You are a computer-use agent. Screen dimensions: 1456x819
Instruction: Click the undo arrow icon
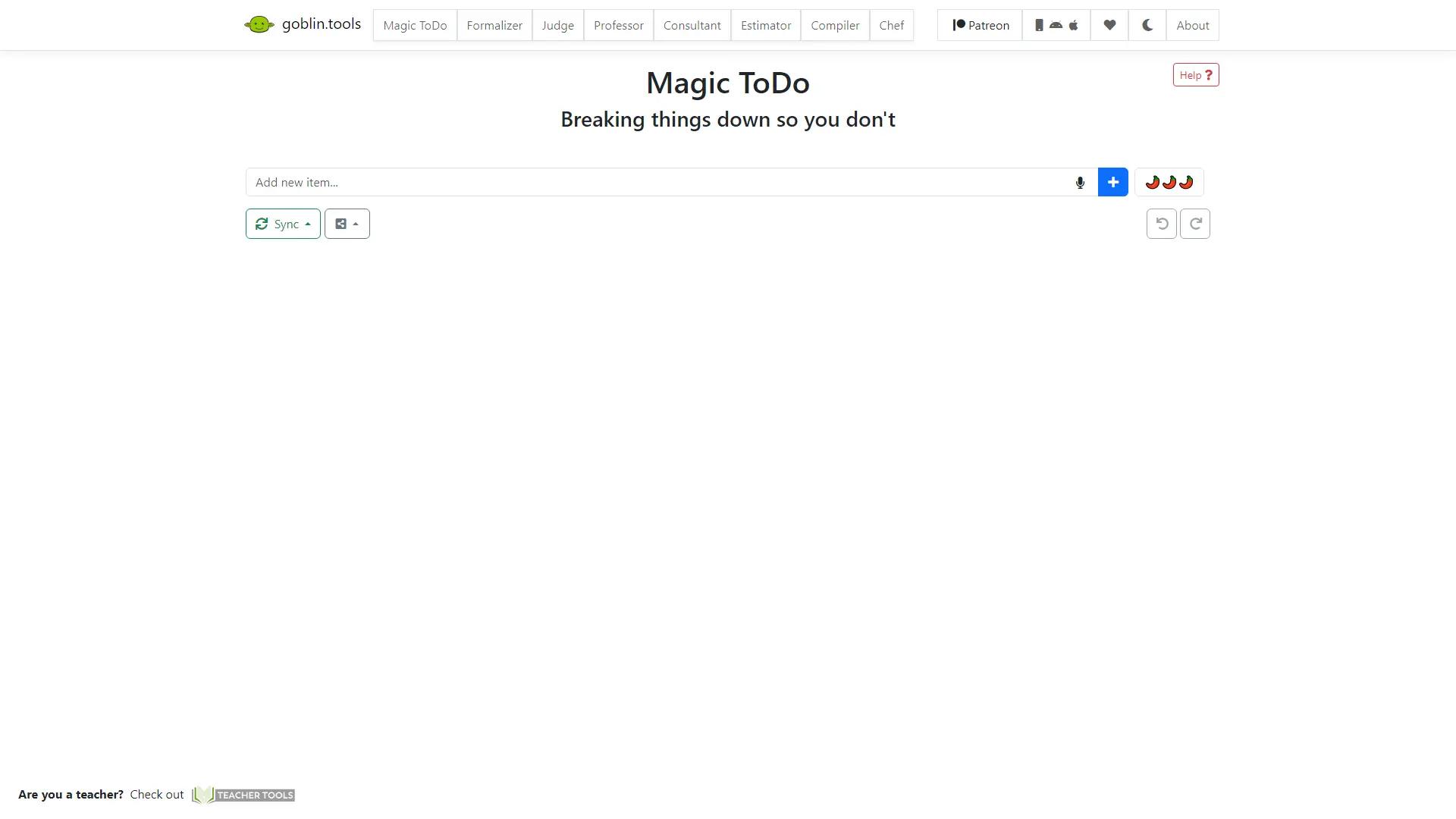[x=1160, y=223]
